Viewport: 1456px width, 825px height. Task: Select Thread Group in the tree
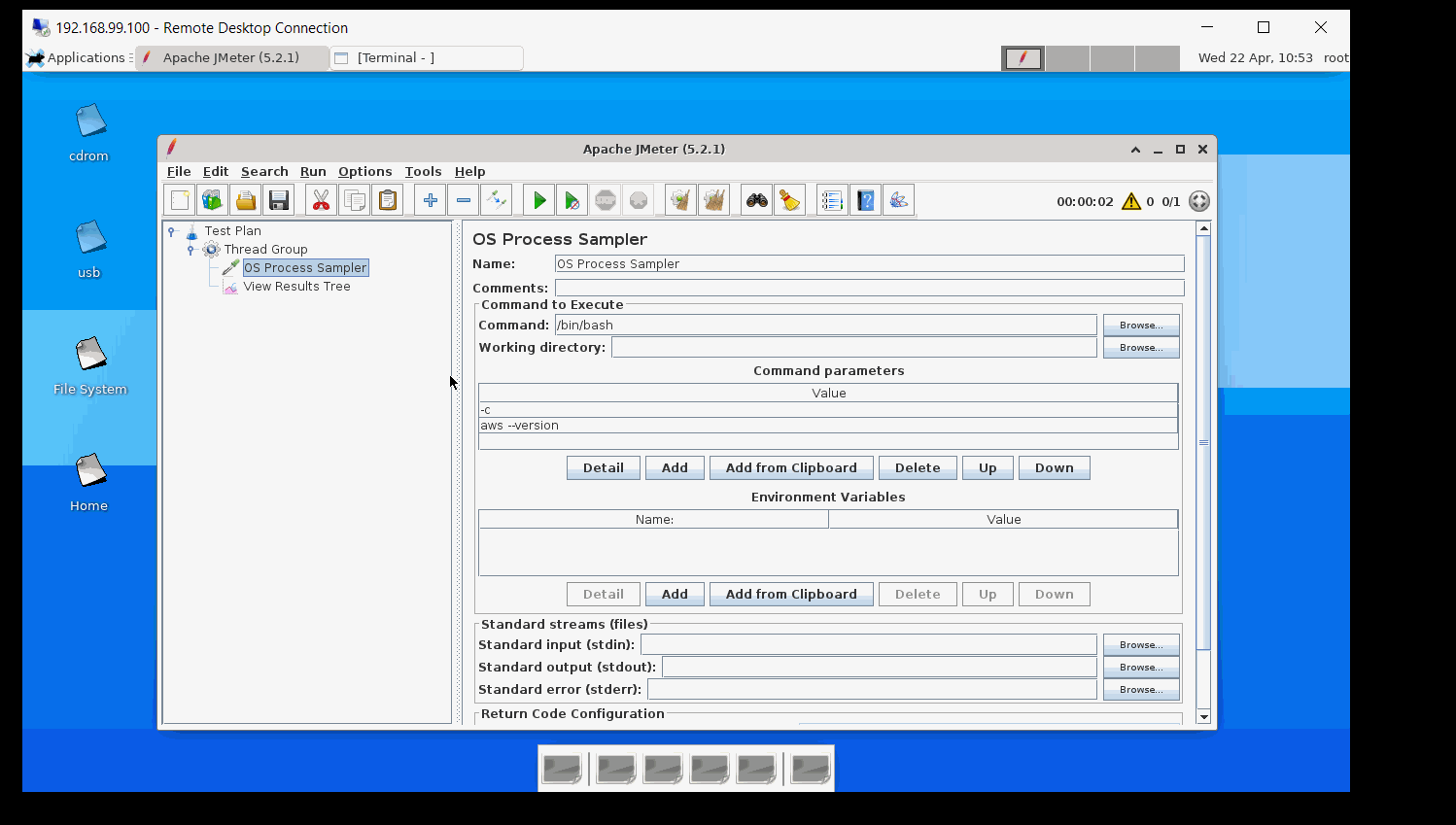pos(265,249)
